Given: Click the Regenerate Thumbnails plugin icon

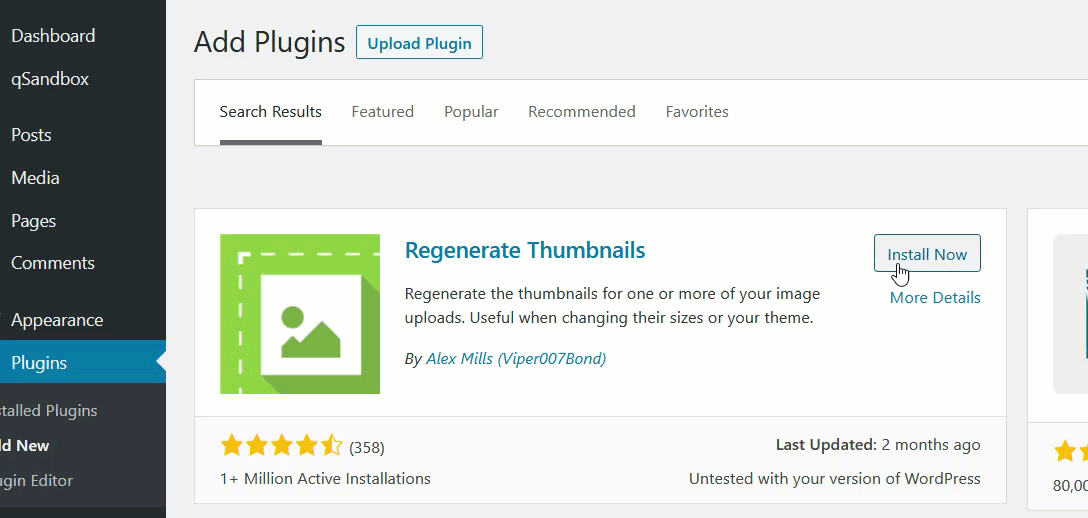Looking at the screenshot, I should (300, 314).
